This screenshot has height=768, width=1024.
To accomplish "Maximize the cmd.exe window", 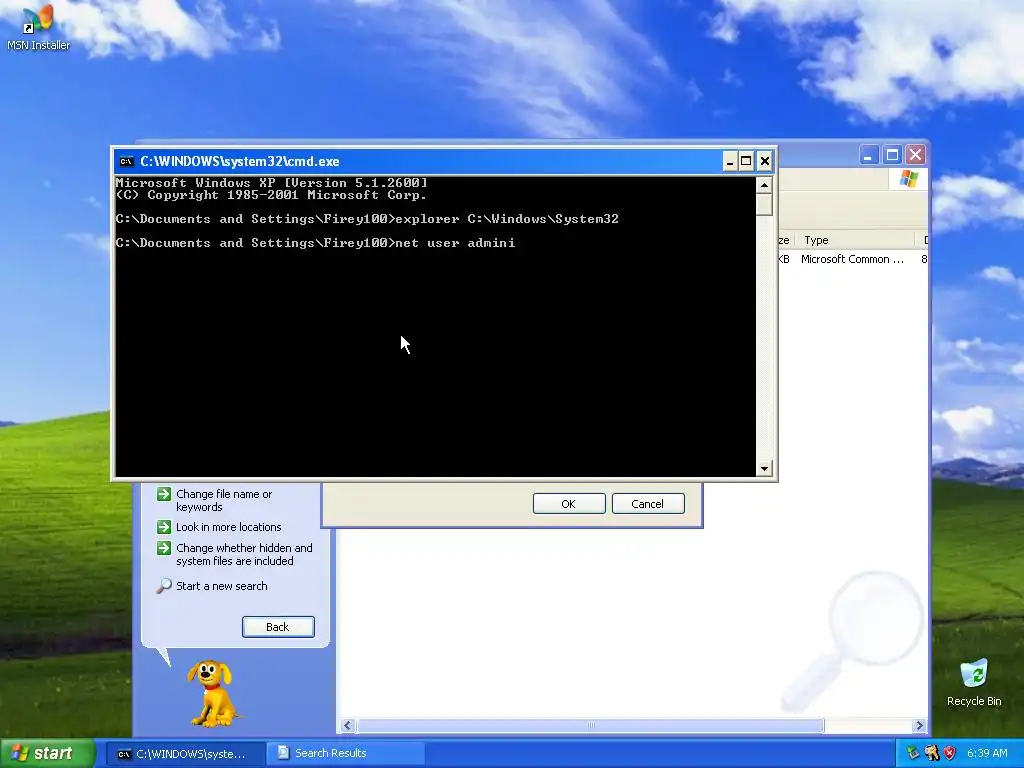I will (x=746, y=161).
